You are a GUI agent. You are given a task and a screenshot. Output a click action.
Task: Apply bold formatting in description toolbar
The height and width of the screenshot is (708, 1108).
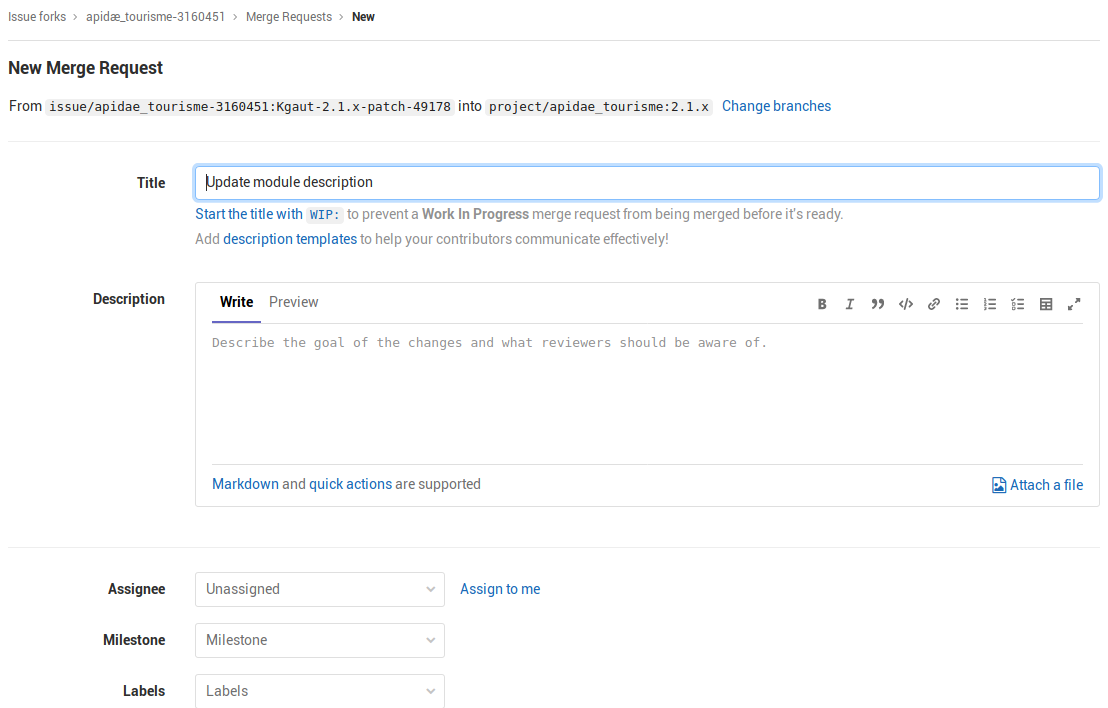[822, 304]
